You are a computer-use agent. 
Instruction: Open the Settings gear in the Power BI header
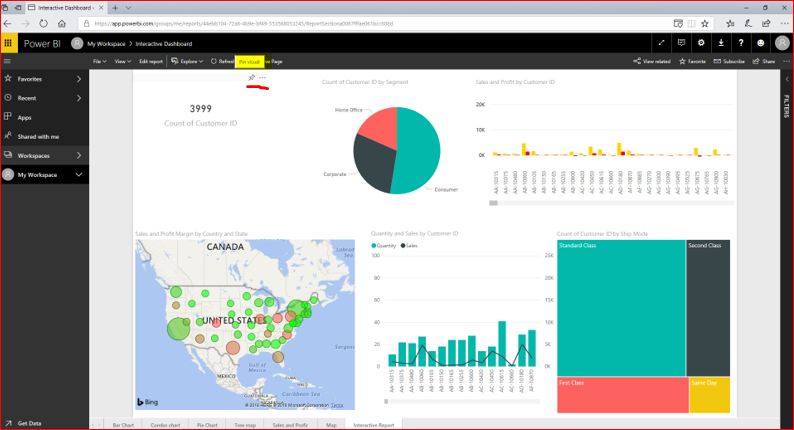701,43
